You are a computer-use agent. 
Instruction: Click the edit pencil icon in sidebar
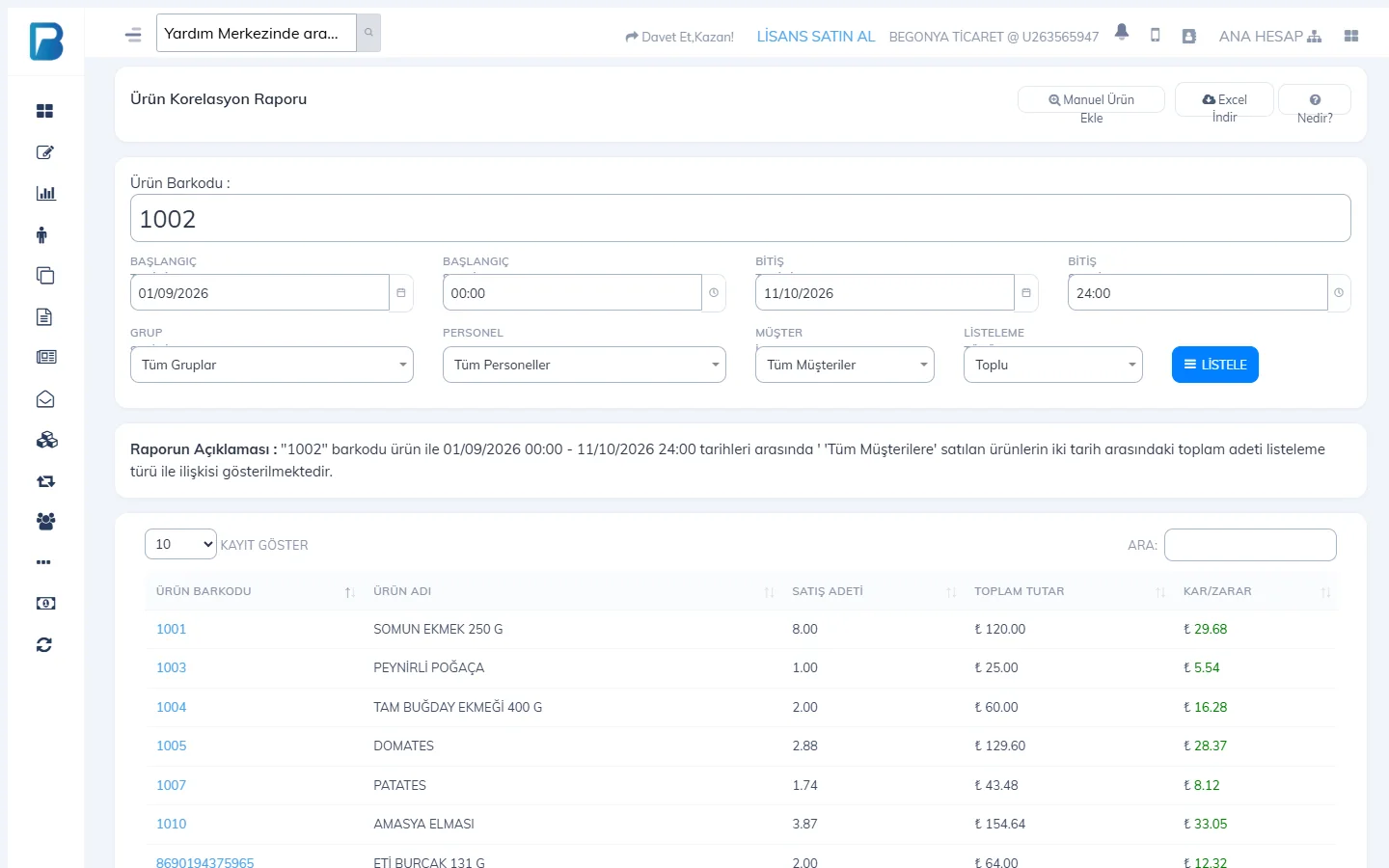[x=44, y=152]
